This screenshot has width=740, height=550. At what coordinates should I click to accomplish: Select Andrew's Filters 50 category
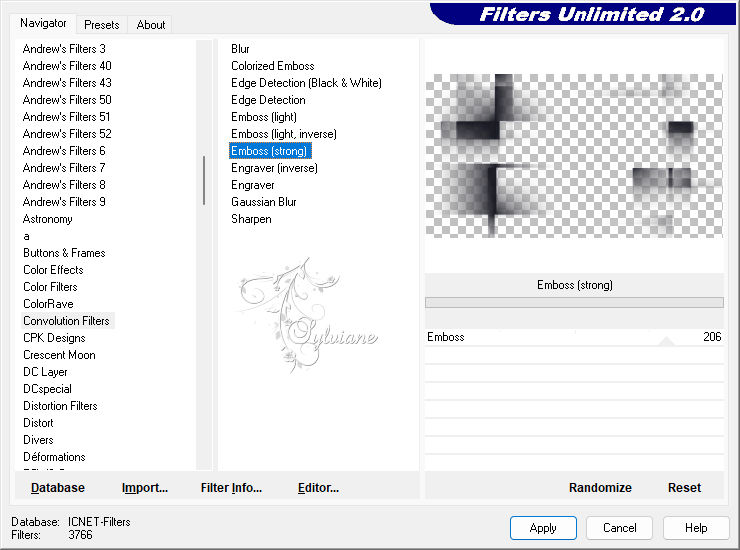67,100
